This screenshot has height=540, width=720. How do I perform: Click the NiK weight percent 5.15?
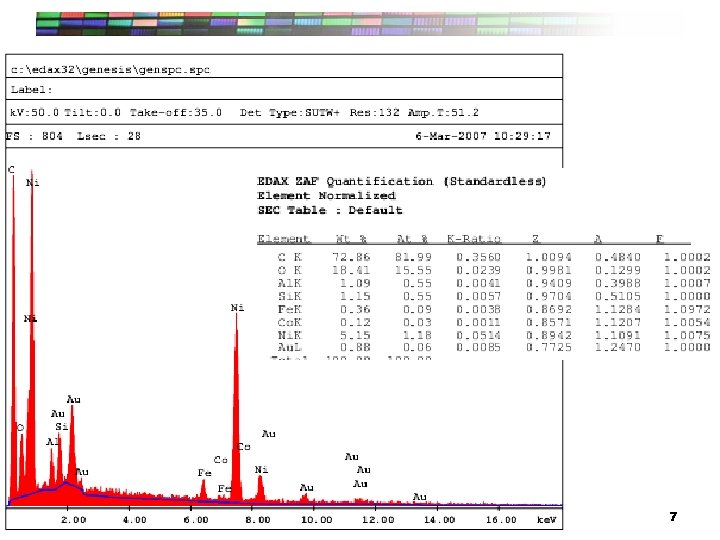tap(355, 335)
